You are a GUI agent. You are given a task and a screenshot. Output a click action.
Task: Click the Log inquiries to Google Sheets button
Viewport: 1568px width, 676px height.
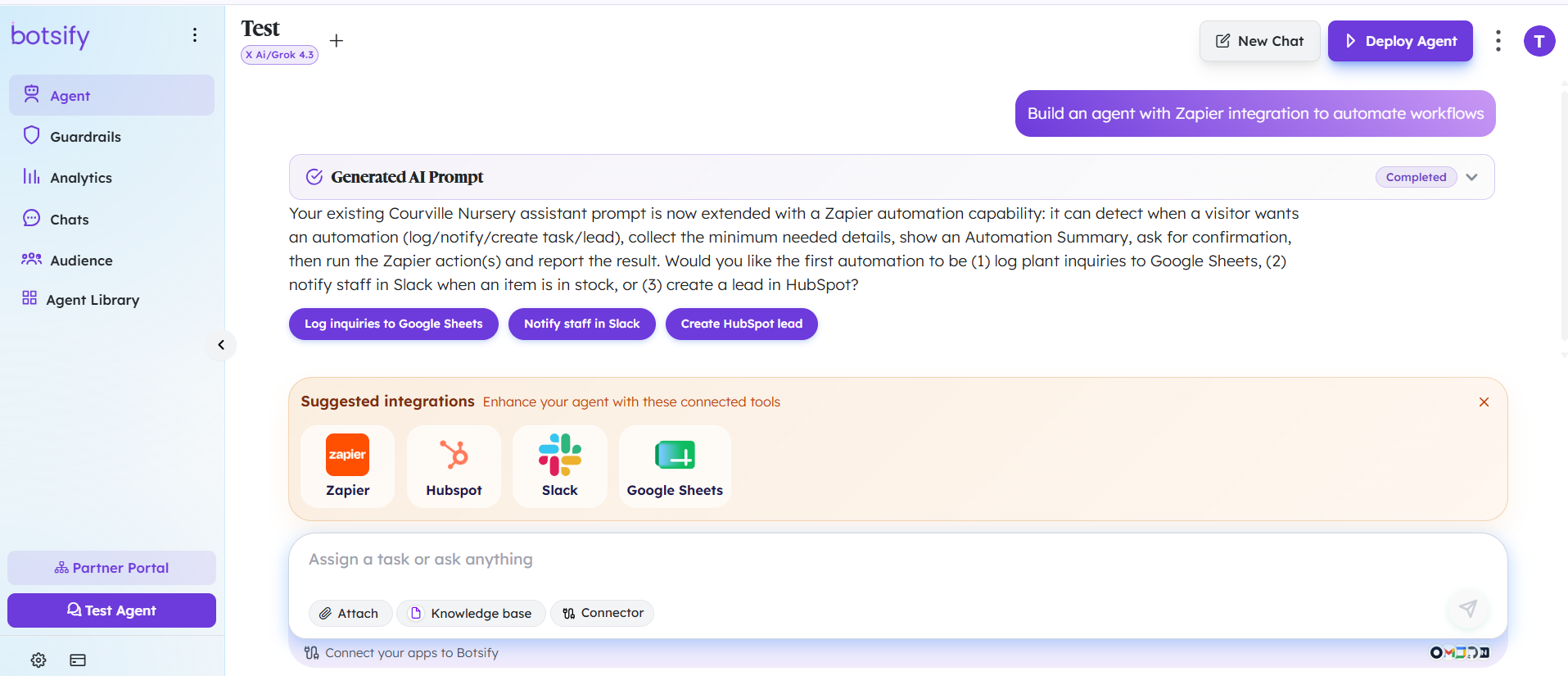coord(394,324)
